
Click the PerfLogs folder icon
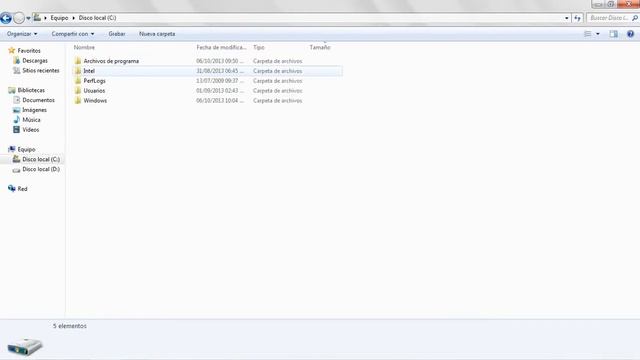point(78,80)
